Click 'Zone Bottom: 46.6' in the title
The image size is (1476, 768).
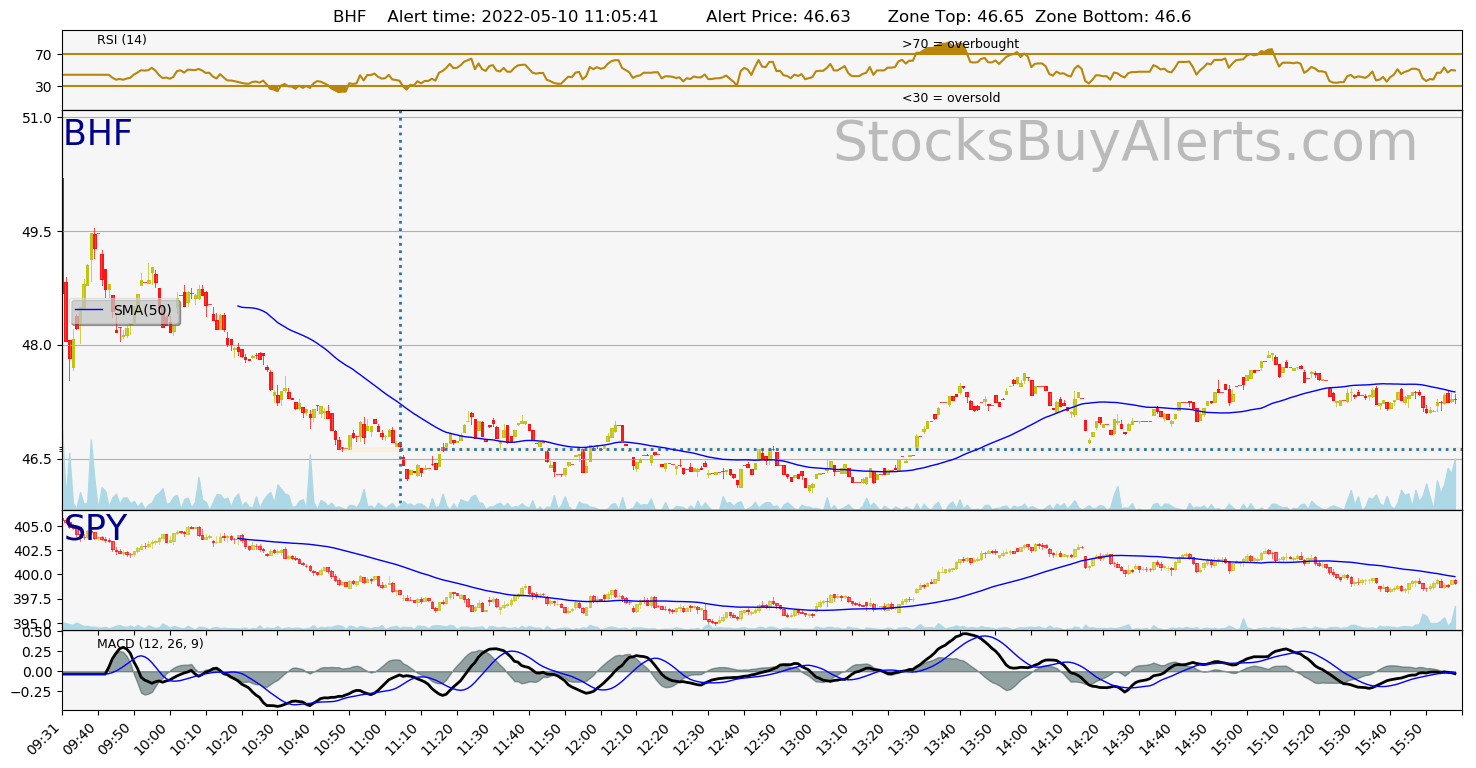tap(1113, 17)
